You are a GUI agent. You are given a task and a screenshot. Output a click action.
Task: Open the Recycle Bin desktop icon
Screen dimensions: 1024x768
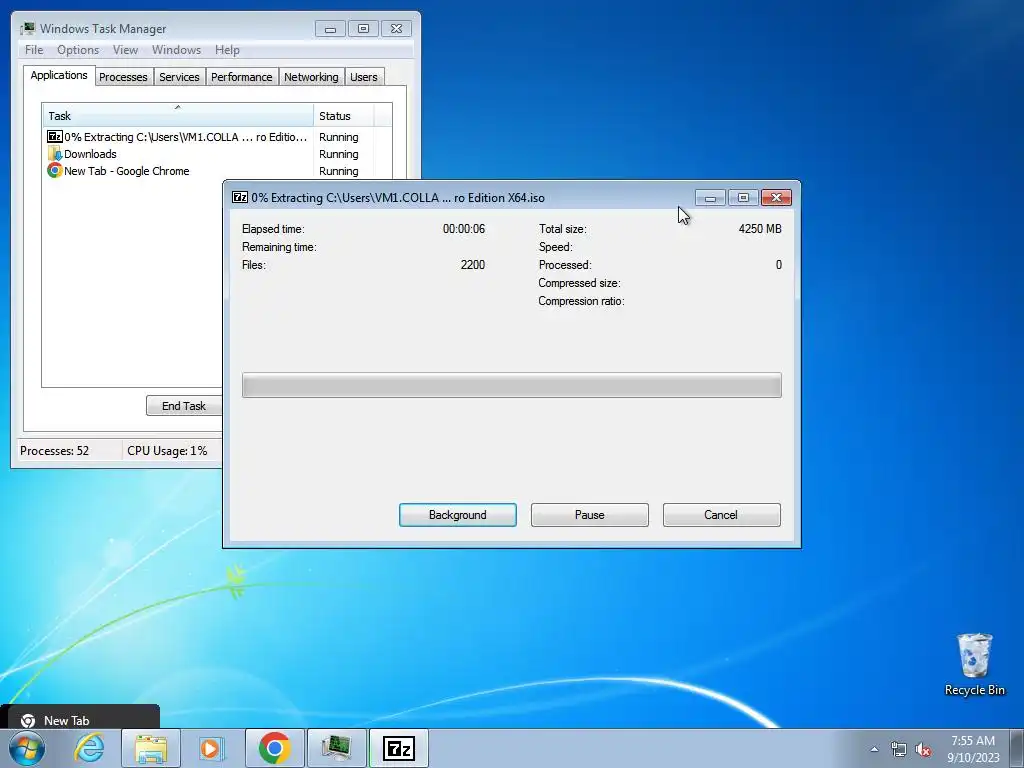pos(974,664)
